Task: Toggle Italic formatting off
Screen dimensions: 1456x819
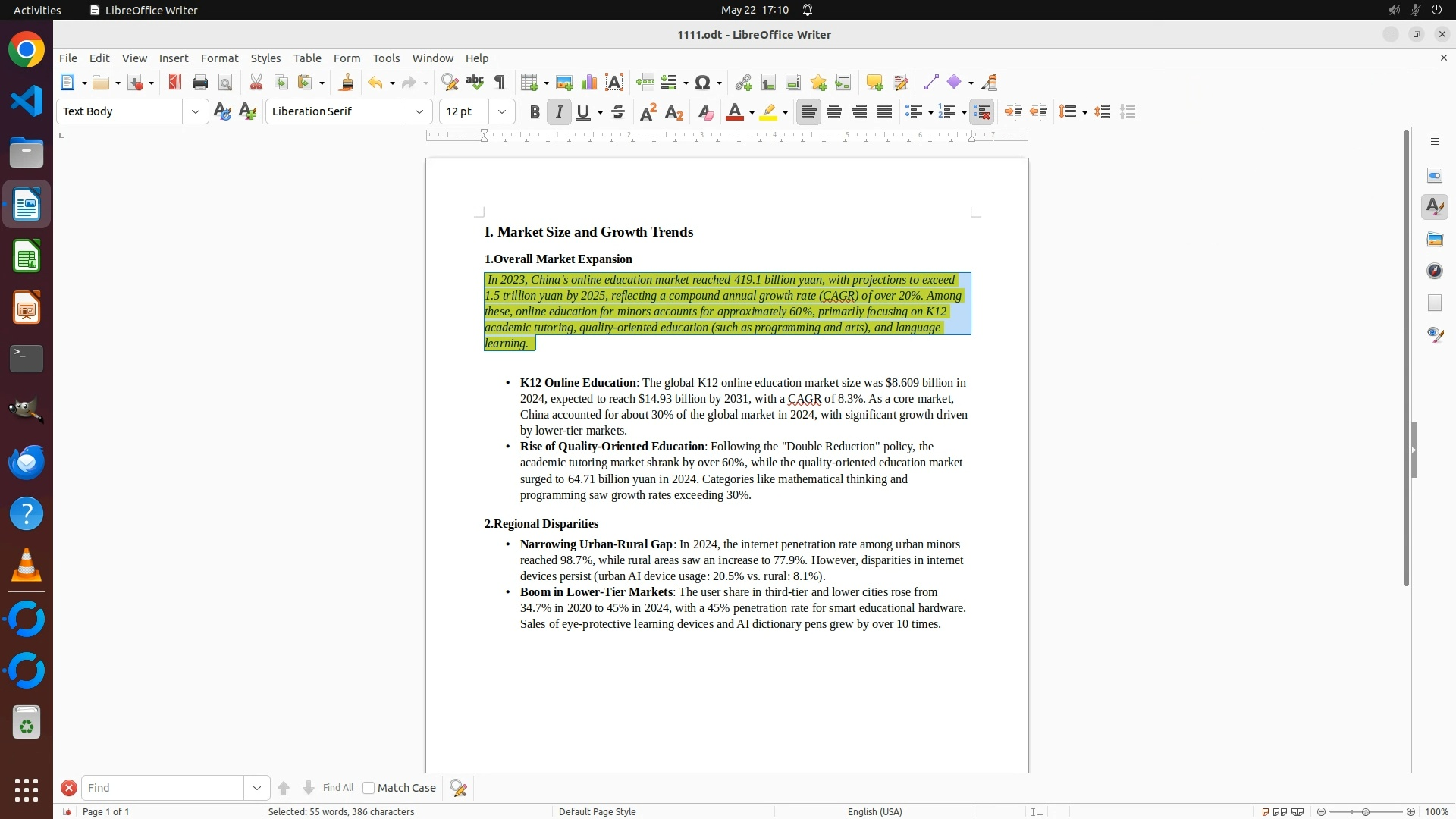Action: point(559,112)
